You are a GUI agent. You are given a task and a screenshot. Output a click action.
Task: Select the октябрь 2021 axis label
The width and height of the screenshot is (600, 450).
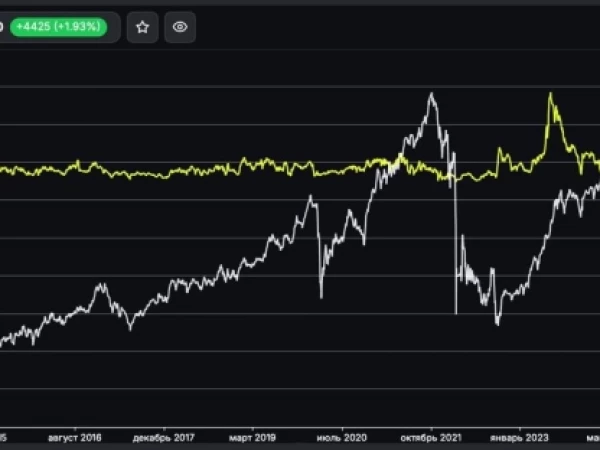(431, 438)
